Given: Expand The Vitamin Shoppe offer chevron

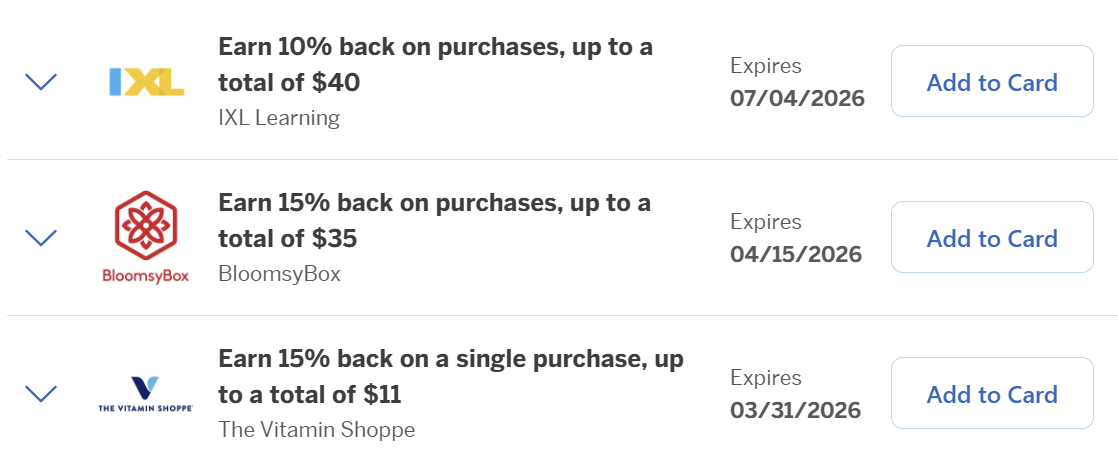Looking at the screenshot, I should click(x=41, y=394).
